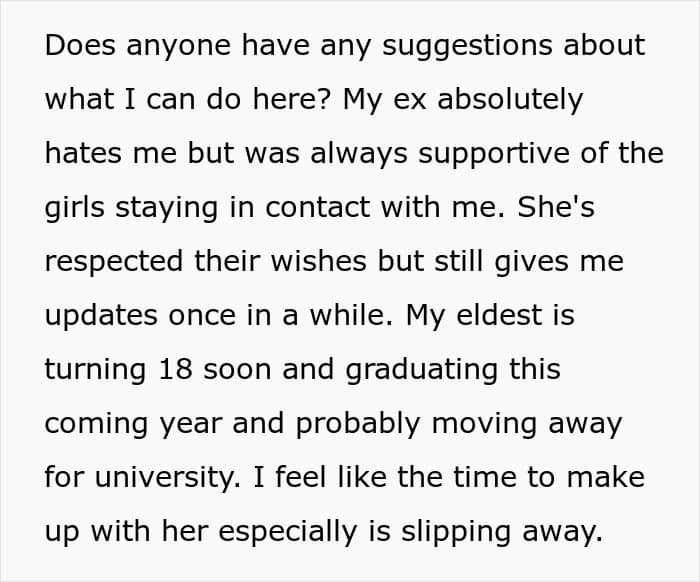Click the word 'graduating' in seventh line
700x582 pixels.
[422, 370]
